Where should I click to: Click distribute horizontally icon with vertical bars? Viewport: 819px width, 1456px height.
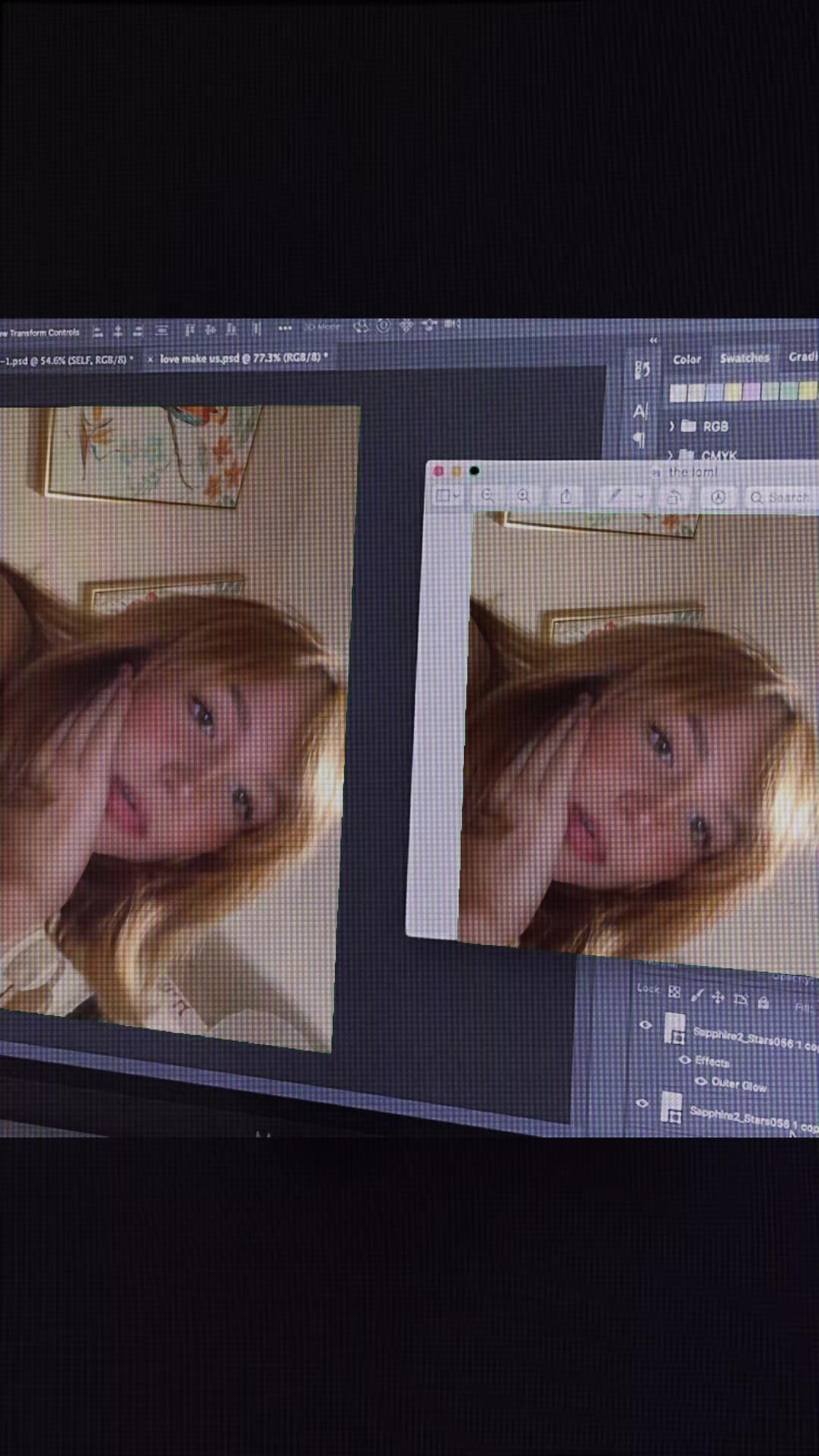(x=256, y=329)
